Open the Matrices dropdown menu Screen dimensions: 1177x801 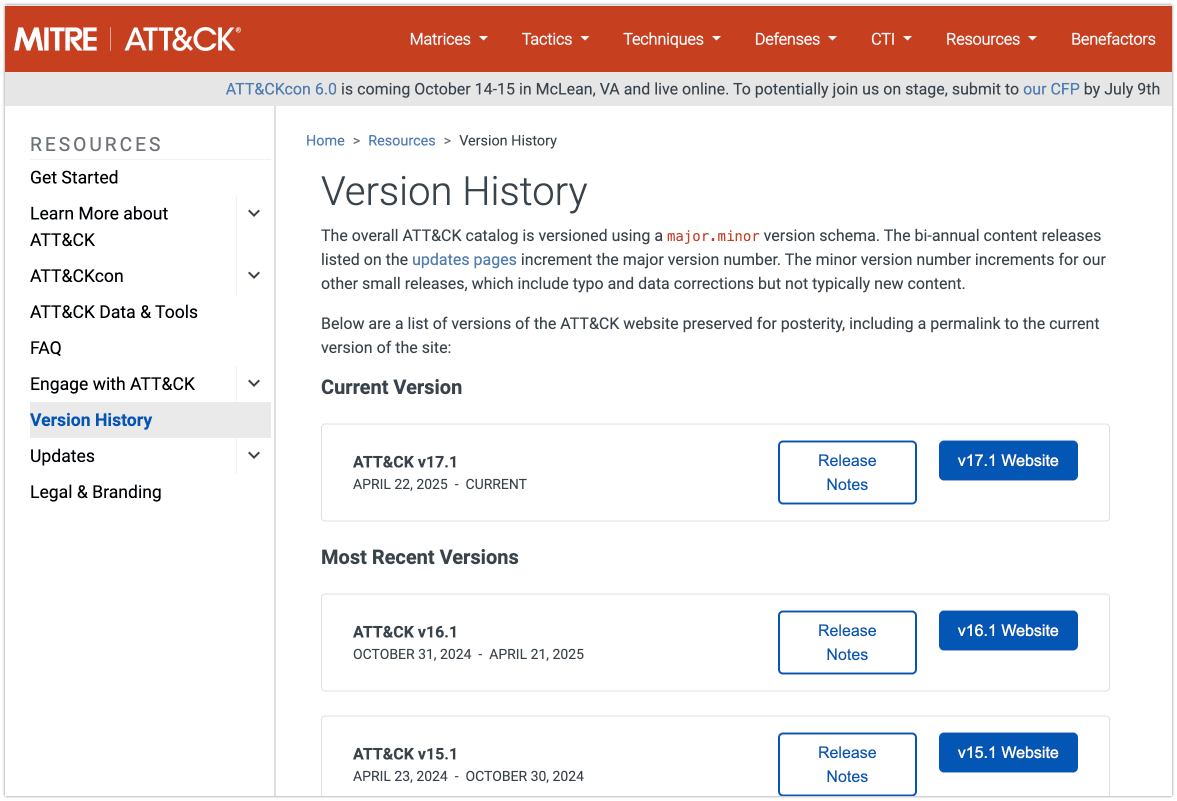pyautogui.click(x=448, y=39)
